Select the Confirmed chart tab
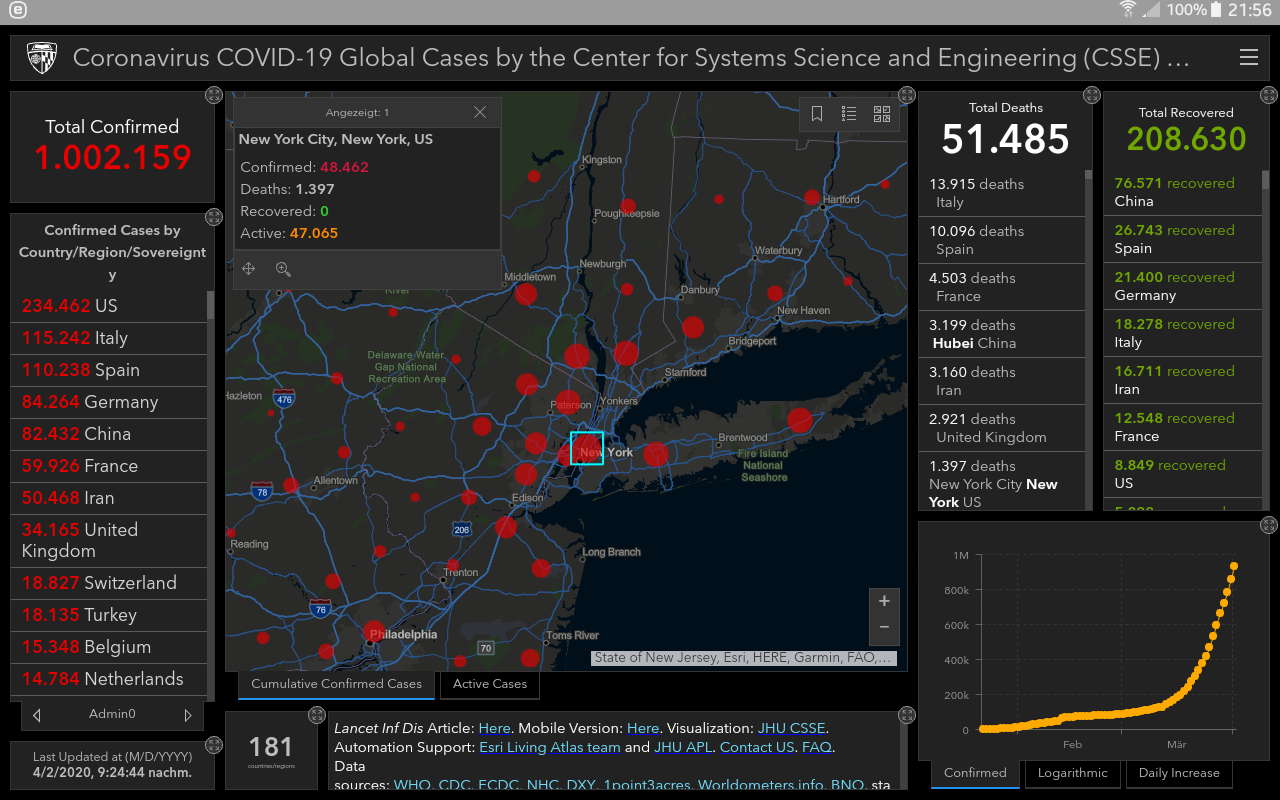The height and width of the screenshot is (800, 1280). 975,773
